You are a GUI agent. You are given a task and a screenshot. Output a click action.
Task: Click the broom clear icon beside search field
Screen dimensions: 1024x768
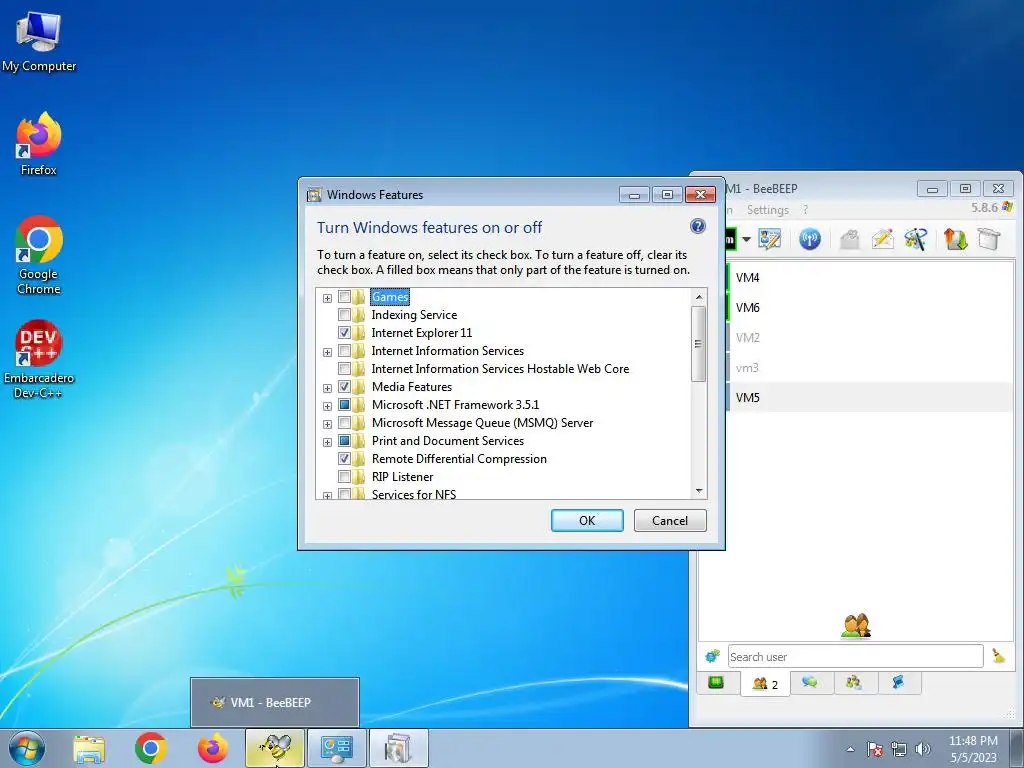pyautogui.click(x=999, y=656)
